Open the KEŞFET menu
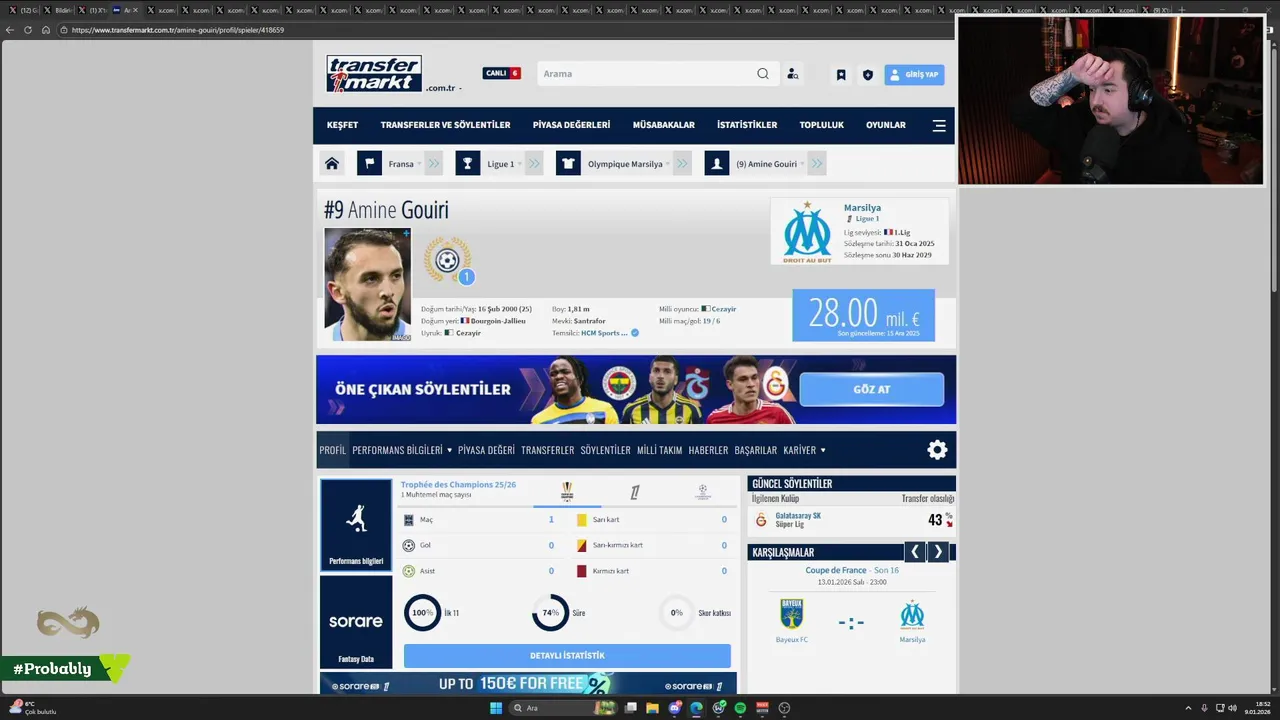1280x720 pixels. (x=342, y=125)
